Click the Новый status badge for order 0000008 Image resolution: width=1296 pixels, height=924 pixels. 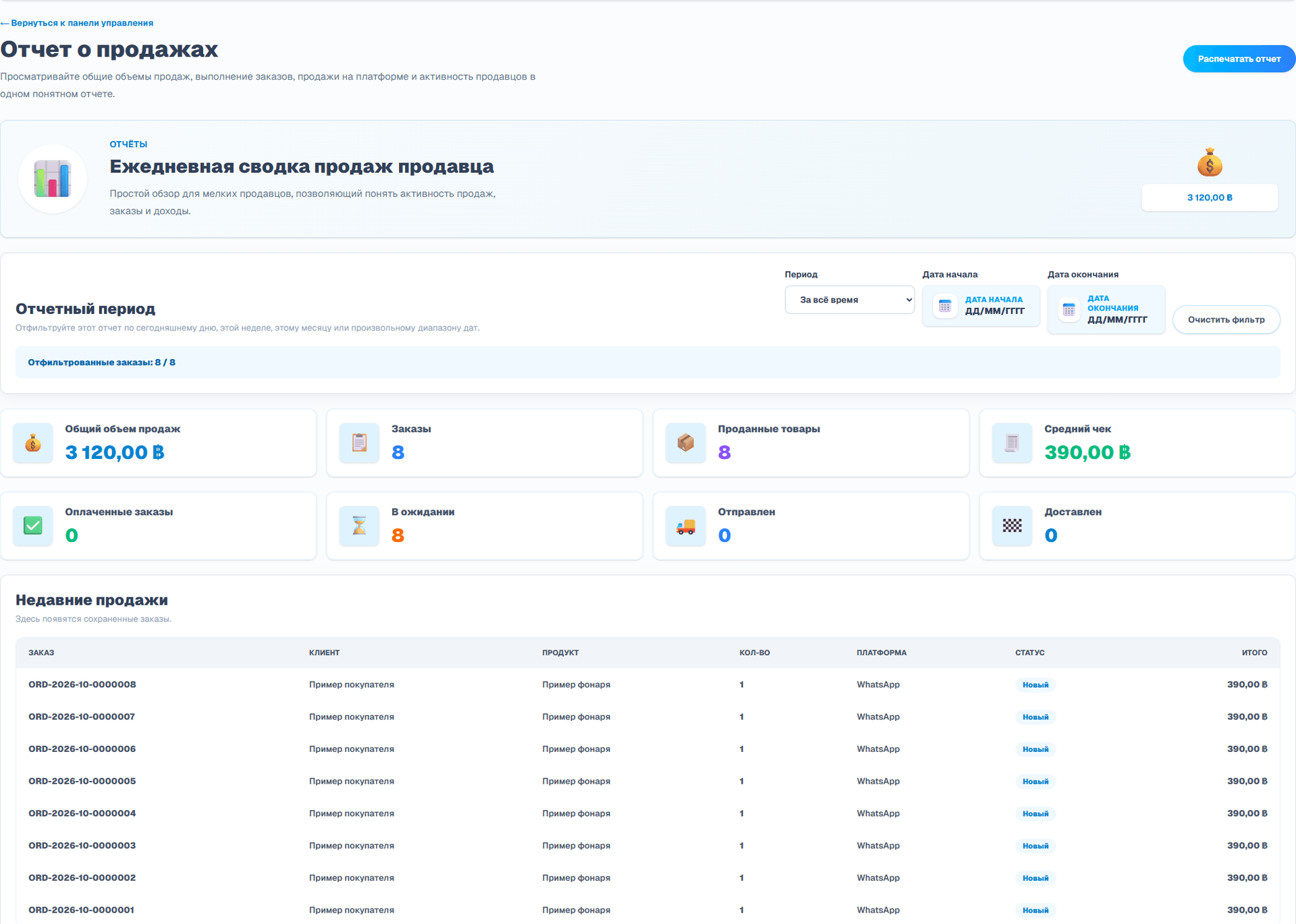tap(1035, 685)
